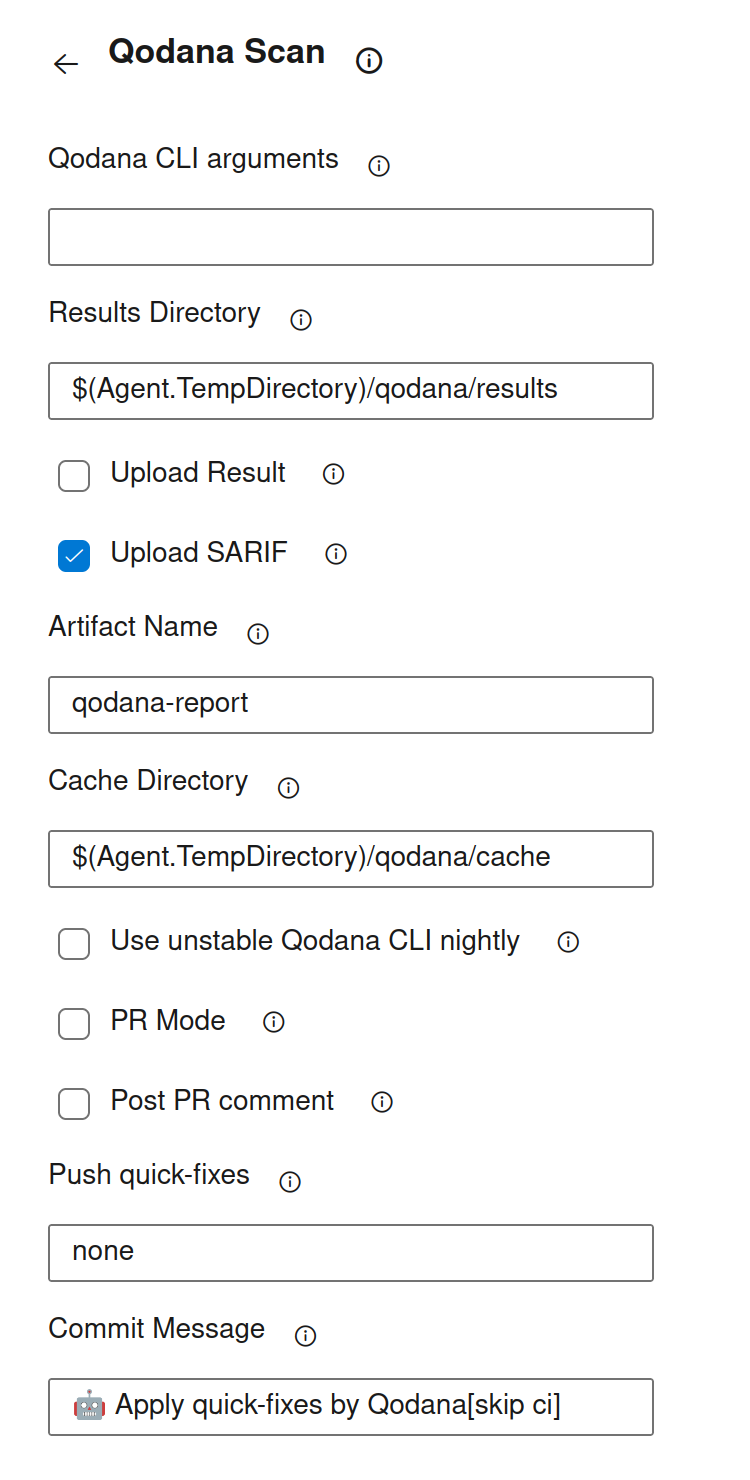This screenshot has width=750, height=1480.
Task: View the Commit Message help tooltip
Action: click(304, 1336)
